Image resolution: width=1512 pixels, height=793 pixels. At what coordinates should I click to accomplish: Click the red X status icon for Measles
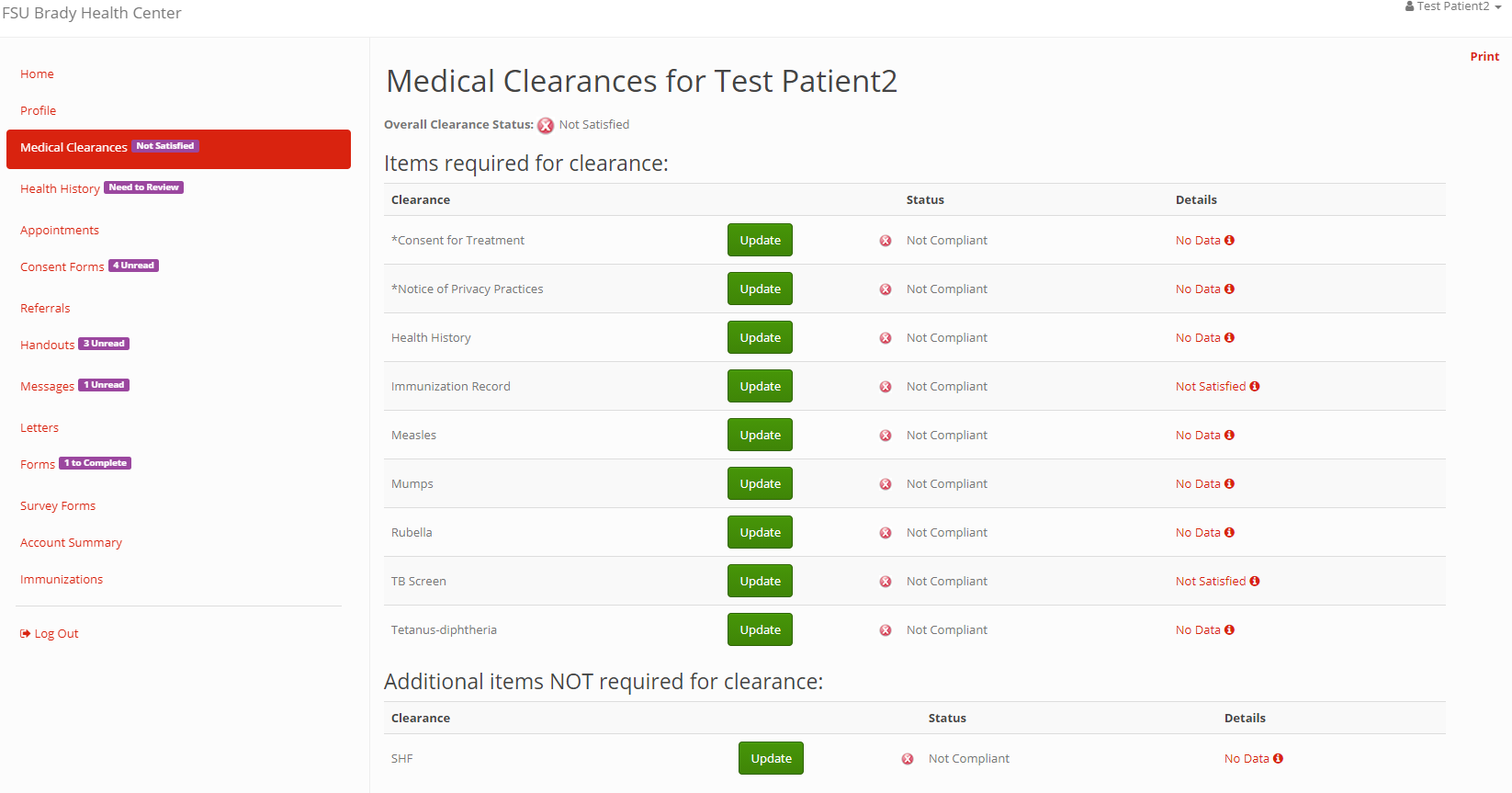(886, 436)
